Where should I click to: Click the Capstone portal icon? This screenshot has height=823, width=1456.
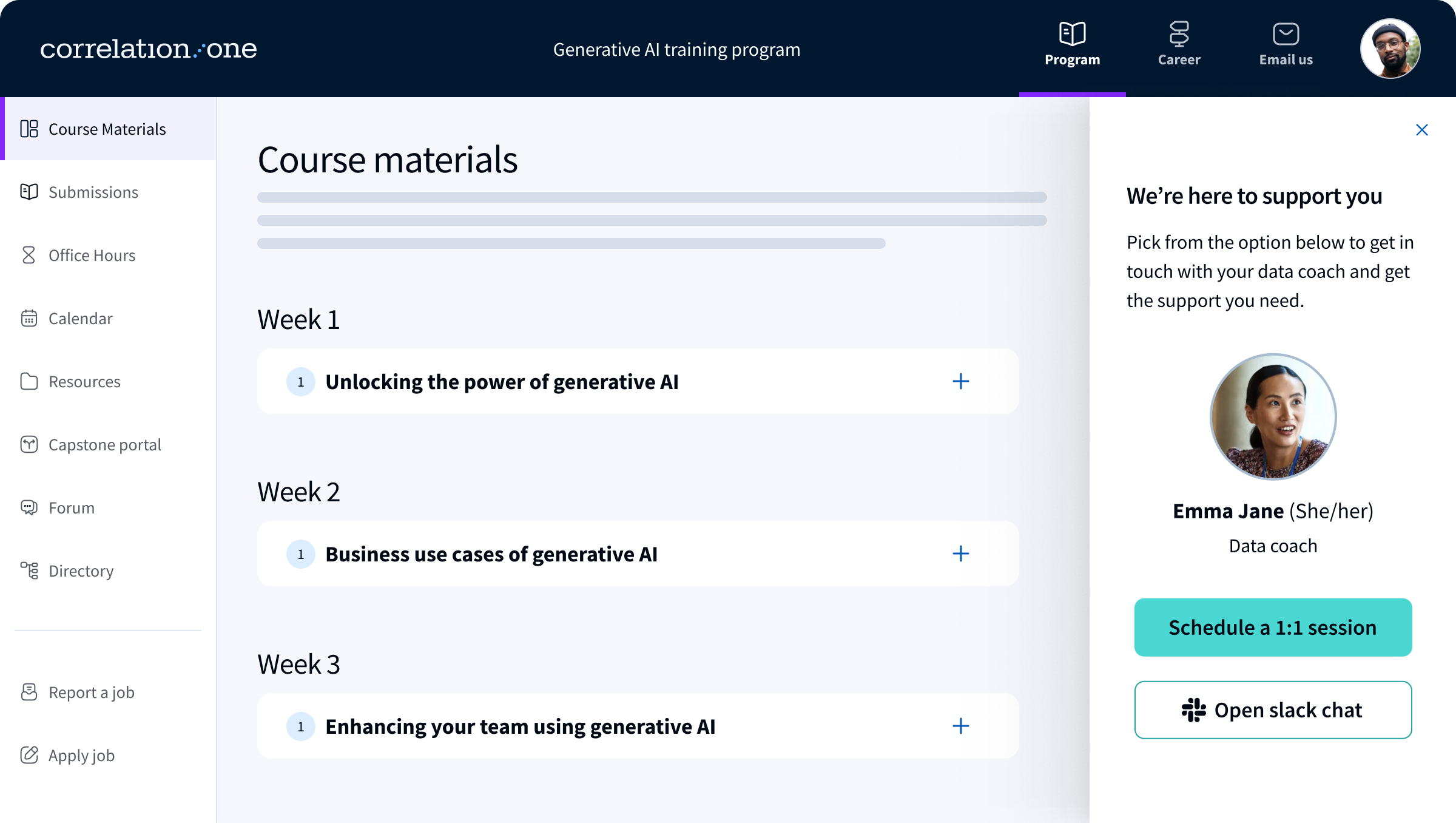pyautogui.click(x=29, y=444)
